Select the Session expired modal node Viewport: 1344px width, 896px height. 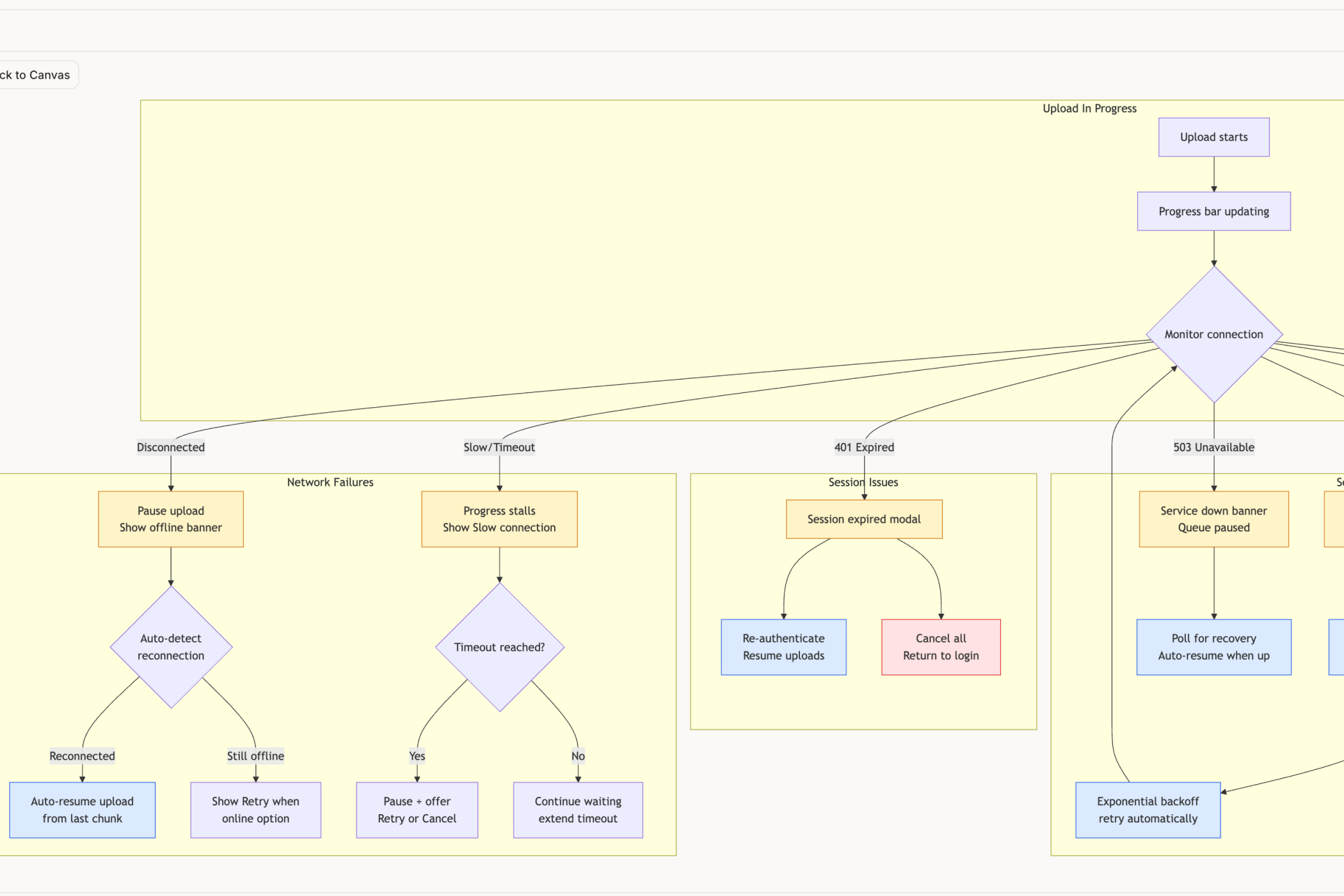(863, 519)
